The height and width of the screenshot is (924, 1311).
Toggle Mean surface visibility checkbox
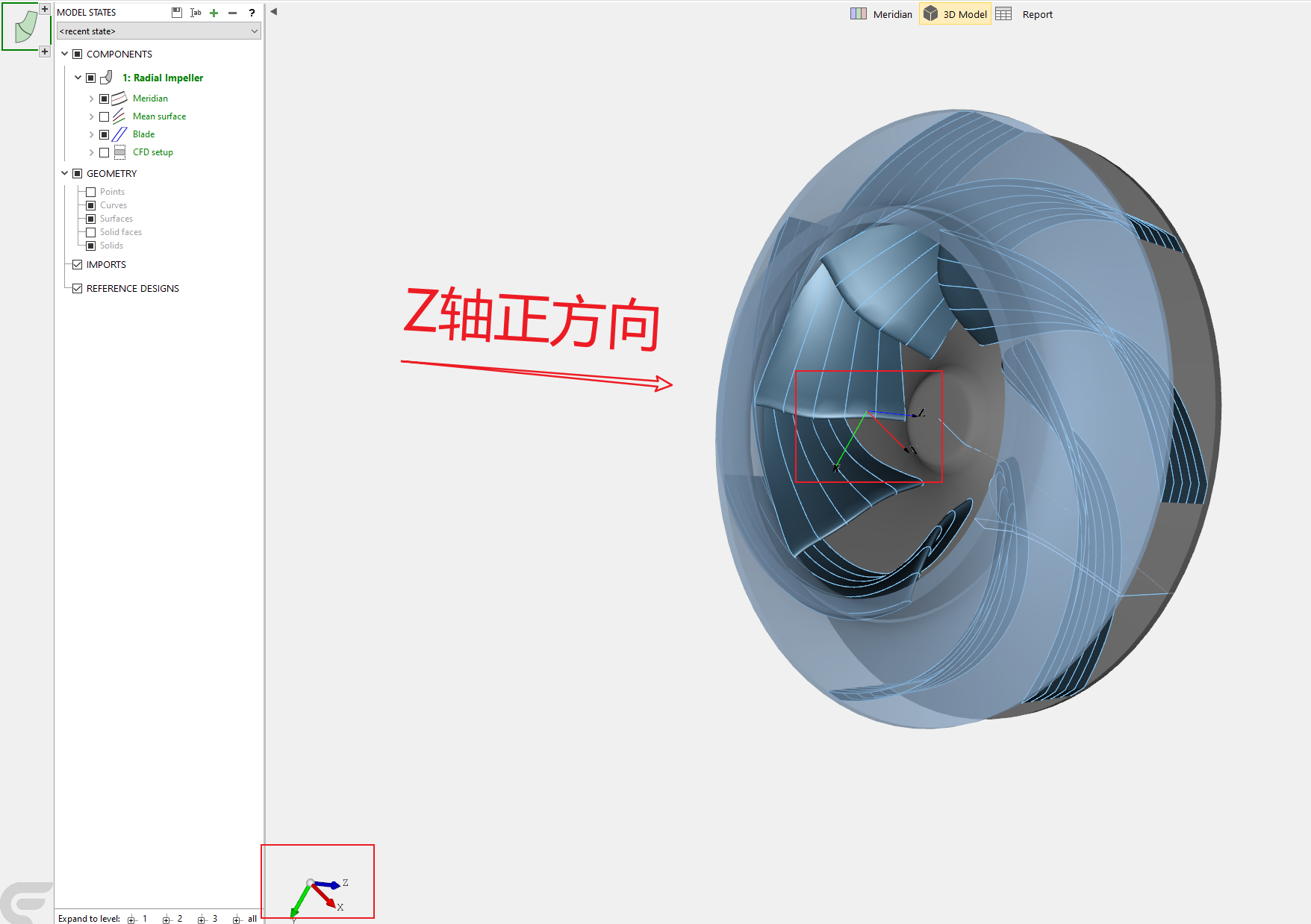coord(104,116)
